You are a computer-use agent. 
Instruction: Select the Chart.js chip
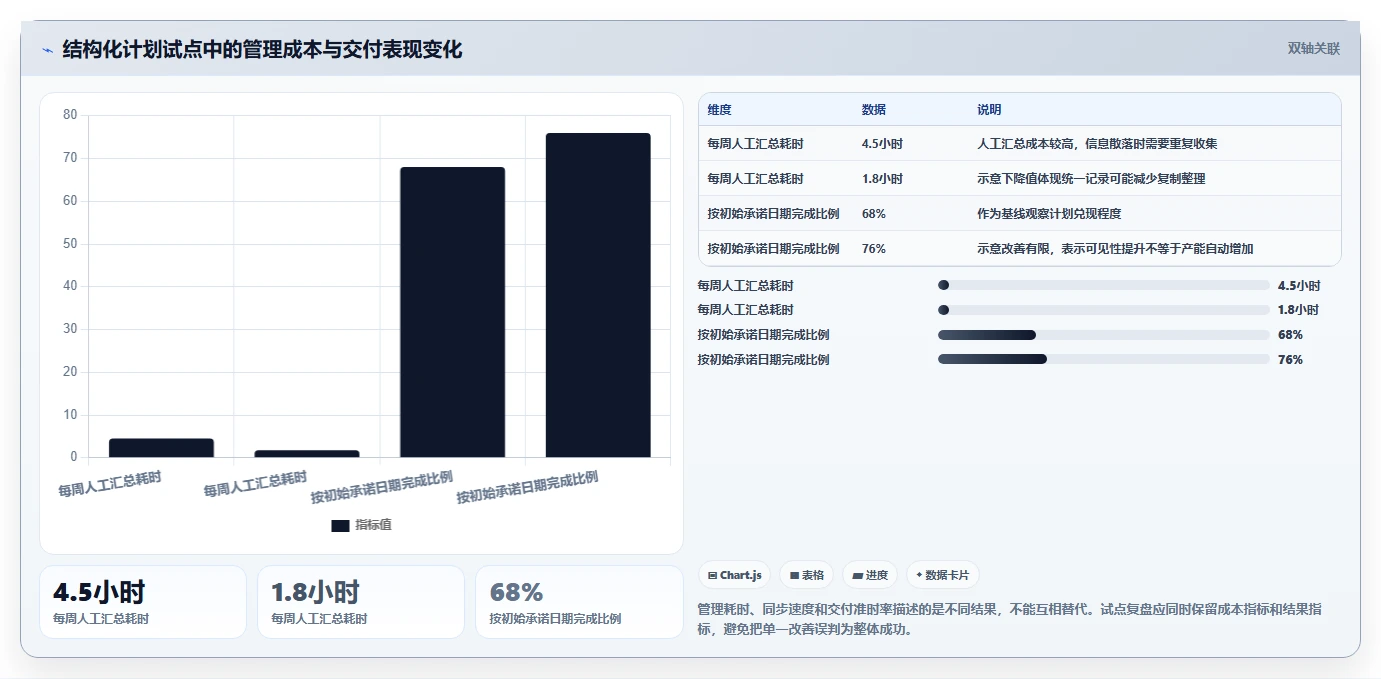click(734, 575)
